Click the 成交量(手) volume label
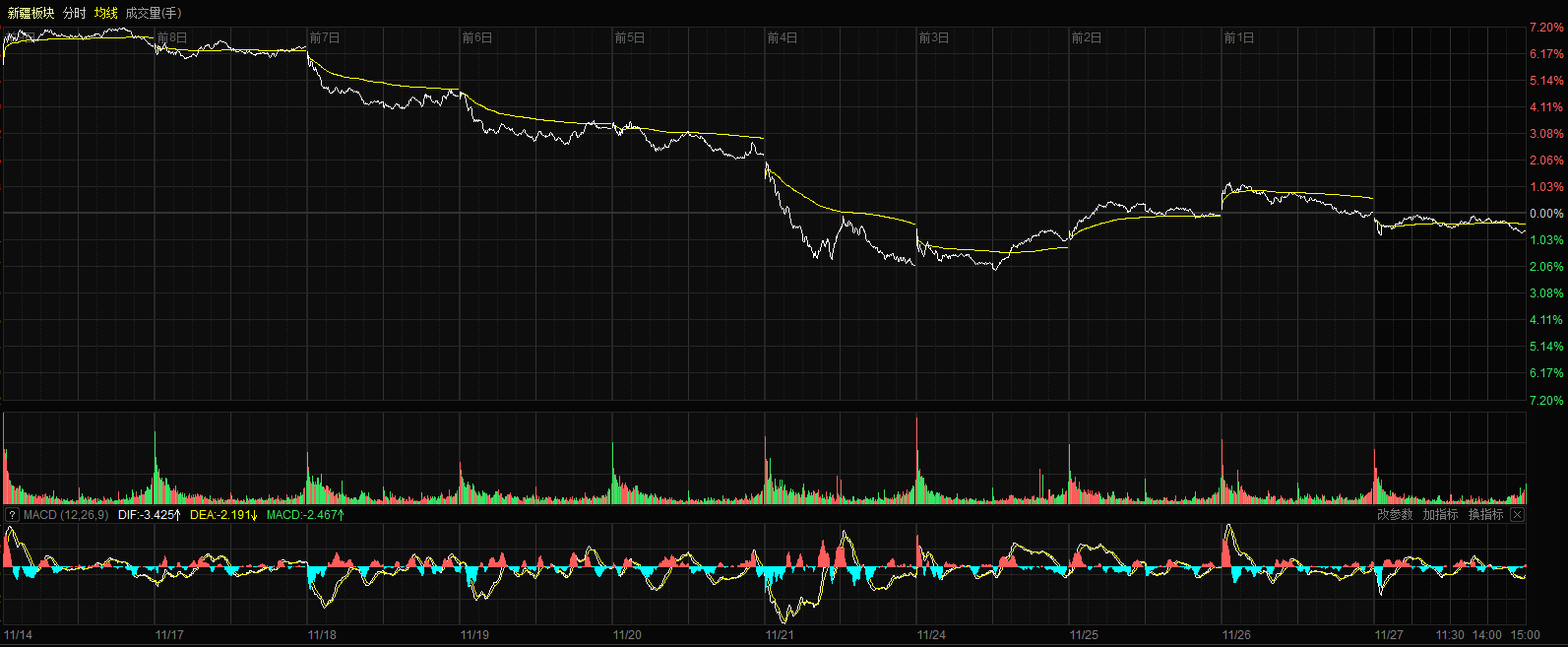This screenshot has width=1568, height=647. tap(153, 13)
